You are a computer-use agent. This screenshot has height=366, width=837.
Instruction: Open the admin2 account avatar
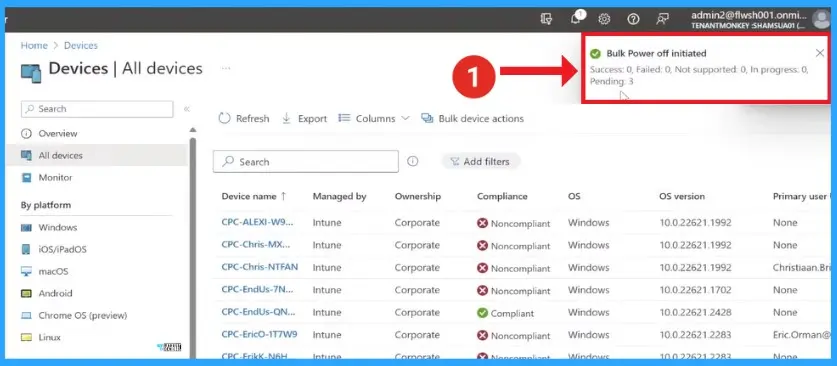[x=821, y=19]
